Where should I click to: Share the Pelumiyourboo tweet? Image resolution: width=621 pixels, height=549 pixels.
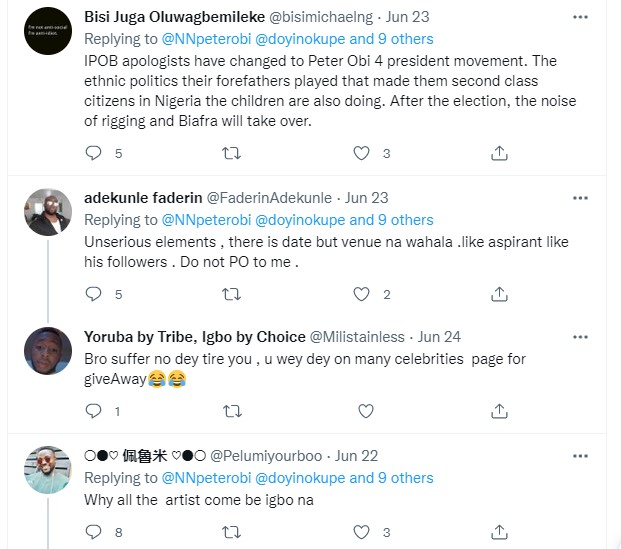click(499, 531)
